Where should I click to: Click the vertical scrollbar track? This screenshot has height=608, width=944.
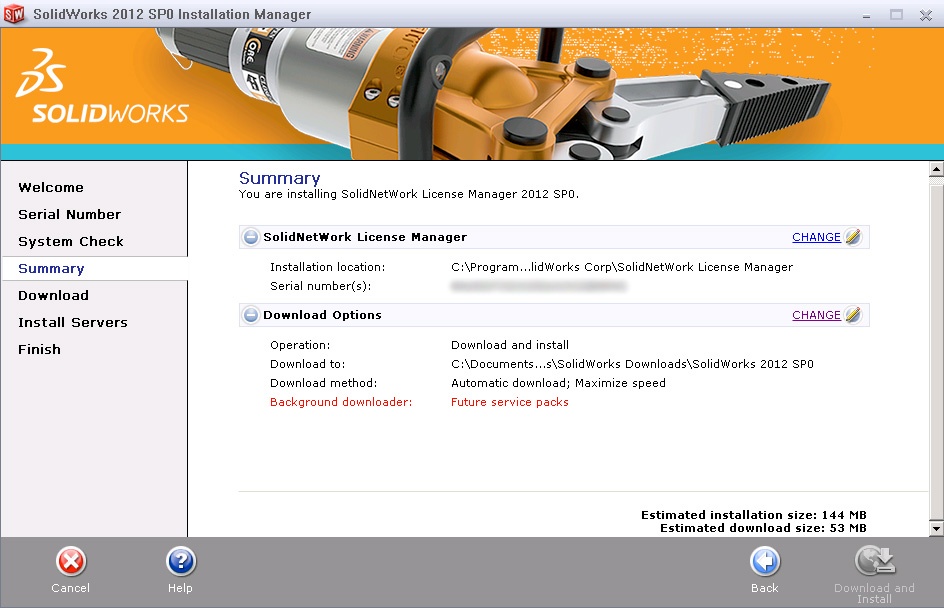coord(936,349)
